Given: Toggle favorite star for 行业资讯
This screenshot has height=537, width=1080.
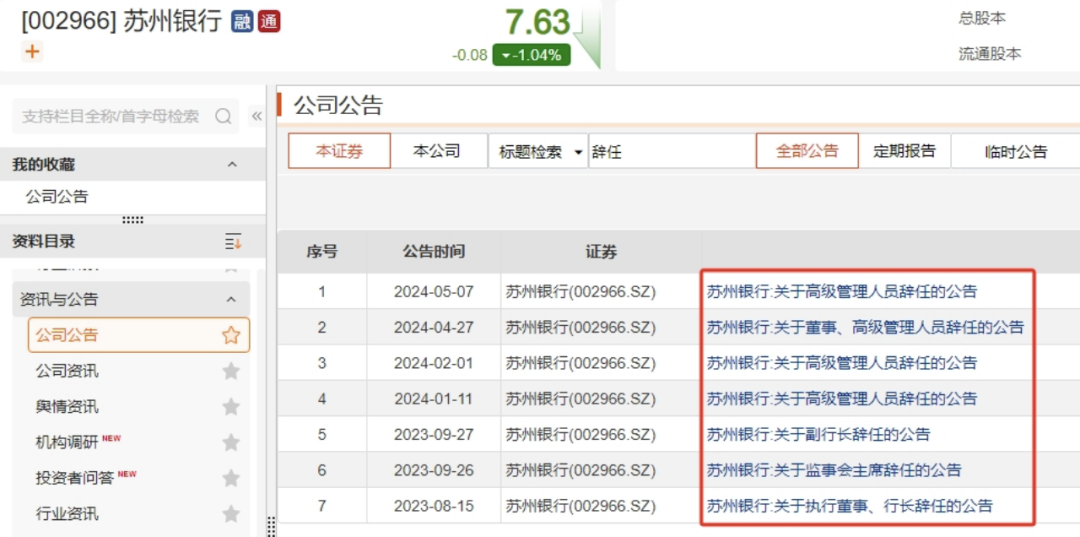Looking at the screenshot, I should pos(231,514).
